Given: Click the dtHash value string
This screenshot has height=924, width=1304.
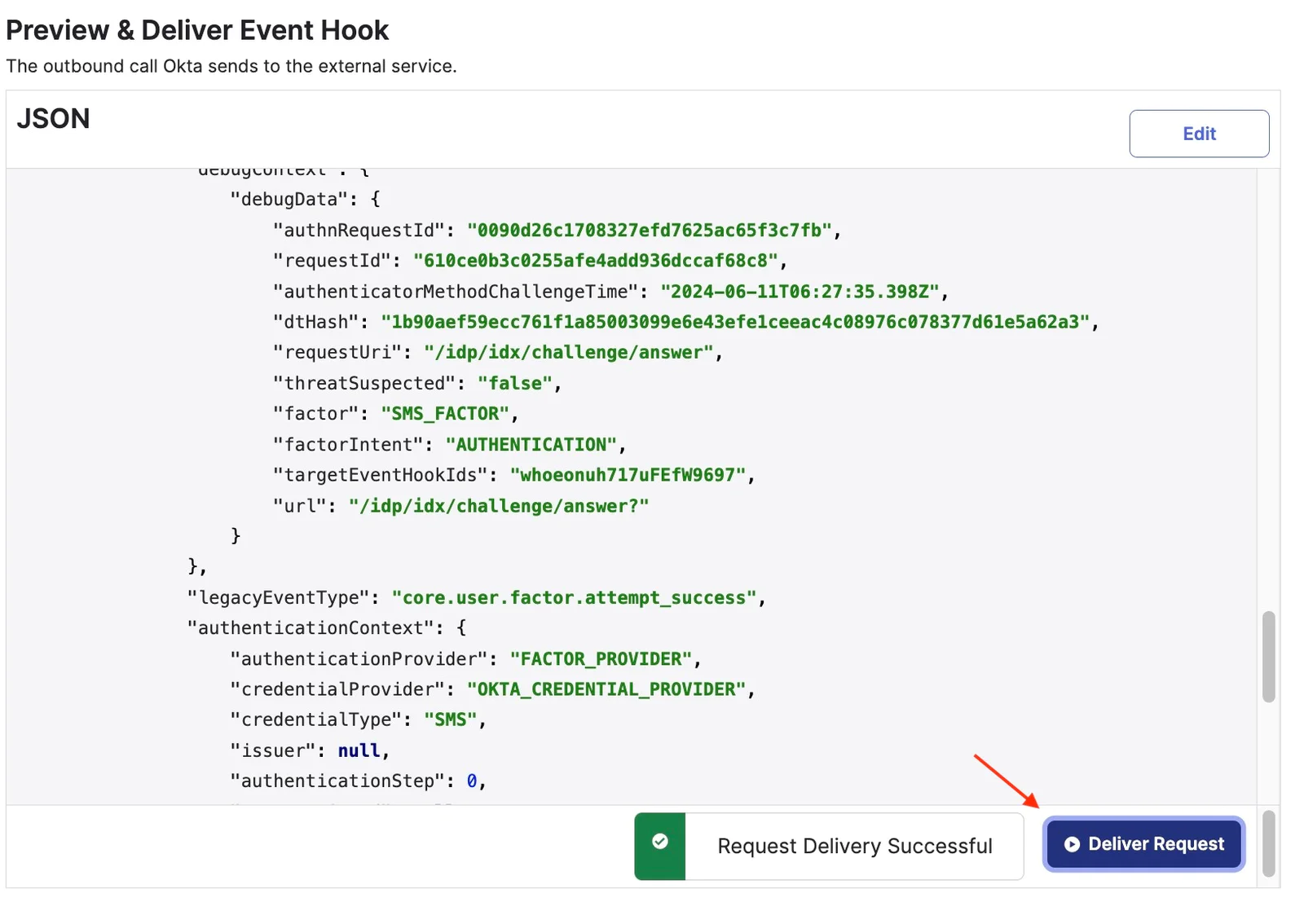Looking at the screenshot, I should click(x=734, y=322).
